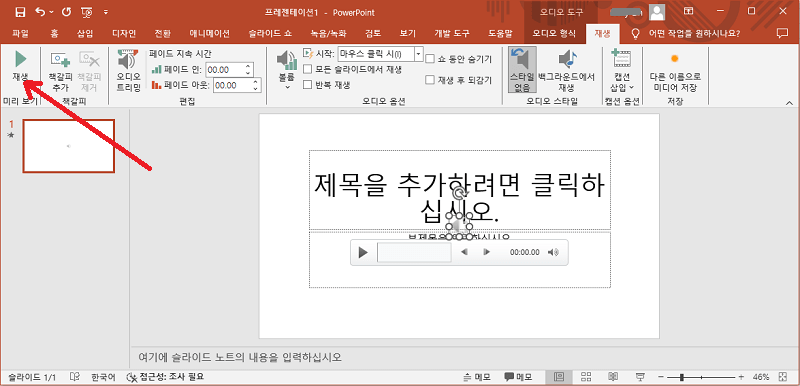
Task: Open the 파일 menu tab
Action: tap(20, 34)
